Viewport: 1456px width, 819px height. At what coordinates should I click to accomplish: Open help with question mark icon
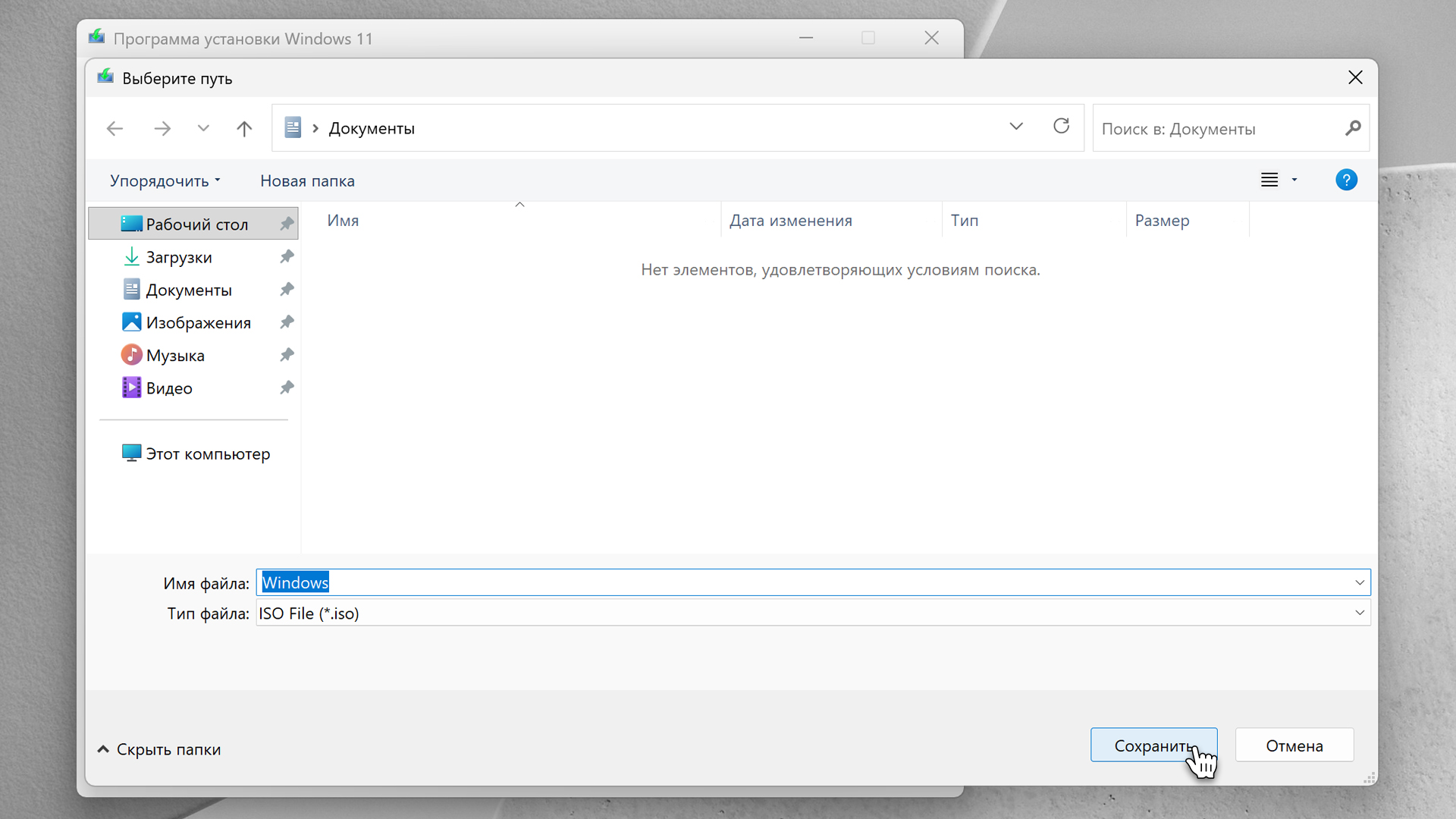click(x=1346, y=180)
